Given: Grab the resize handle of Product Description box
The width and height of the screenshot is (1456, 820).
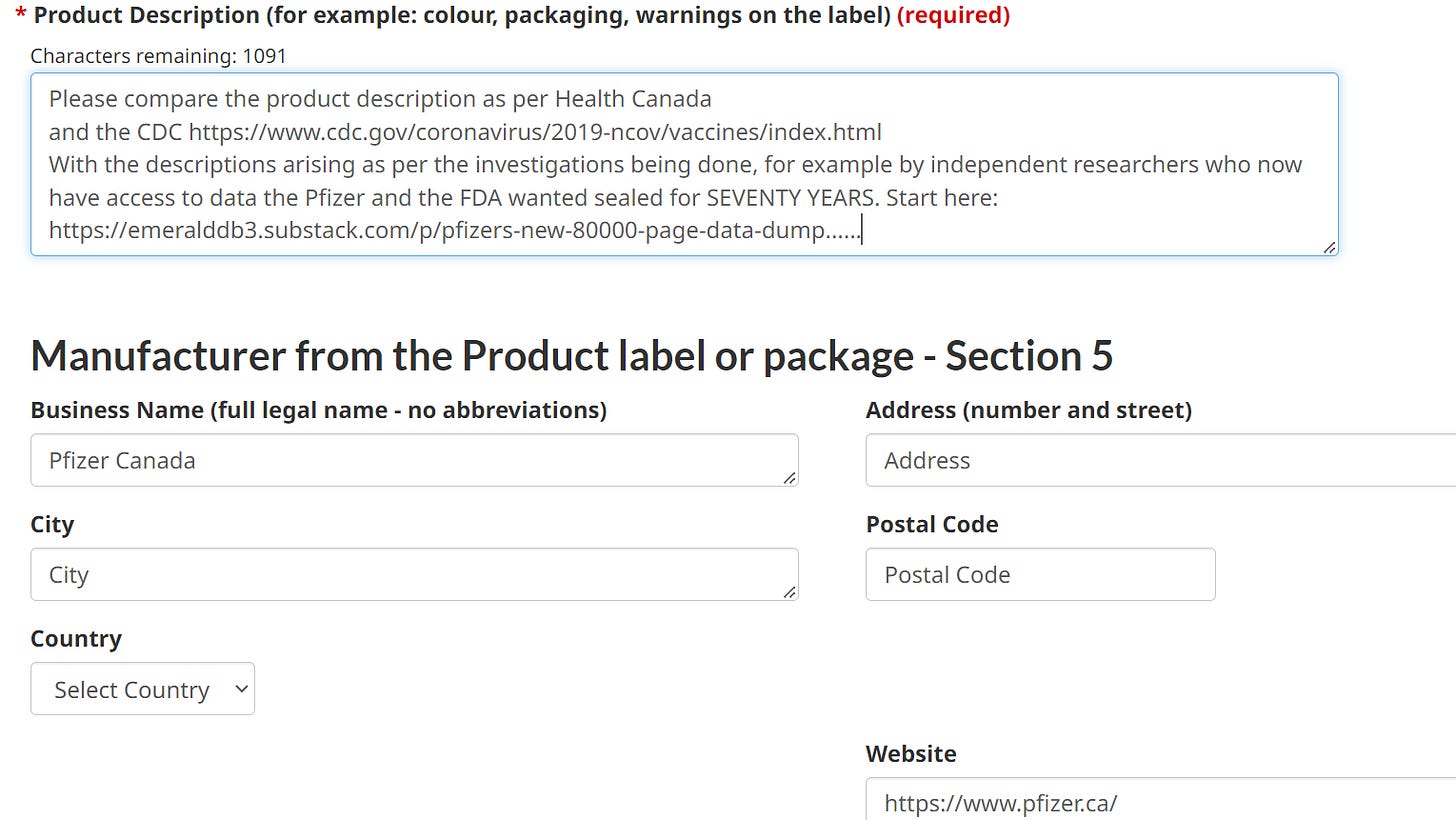Looking at the screenshot, I should click(1329, 247).
